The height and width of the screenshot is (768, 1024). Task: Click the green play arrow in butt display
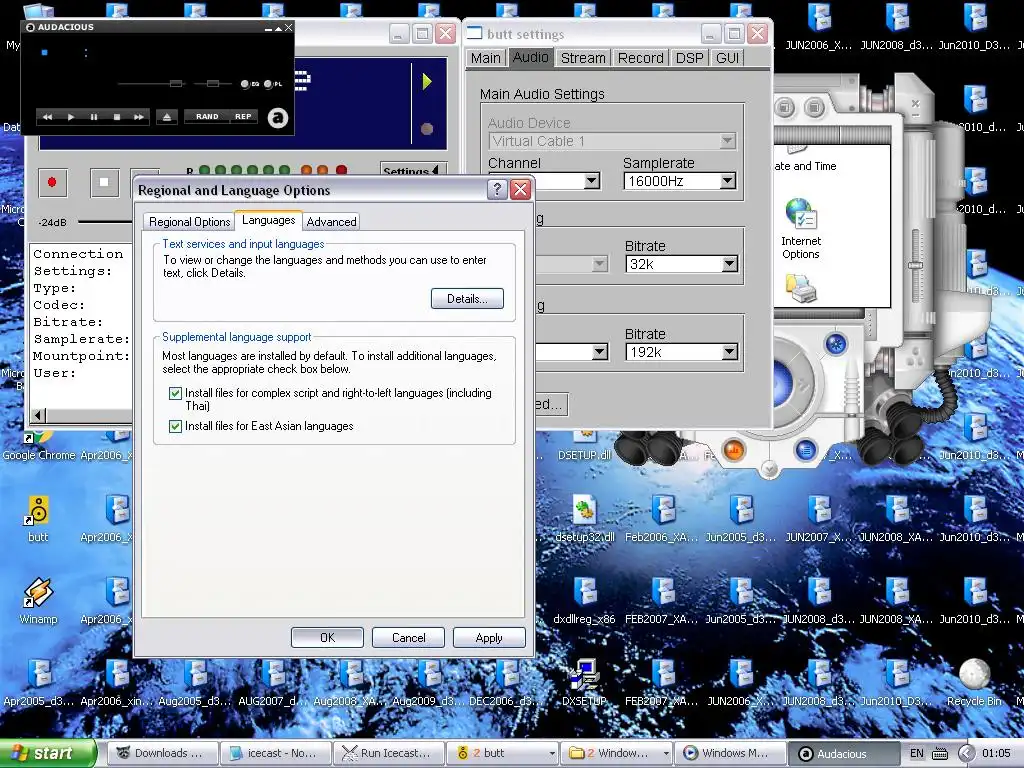point(426,82)
